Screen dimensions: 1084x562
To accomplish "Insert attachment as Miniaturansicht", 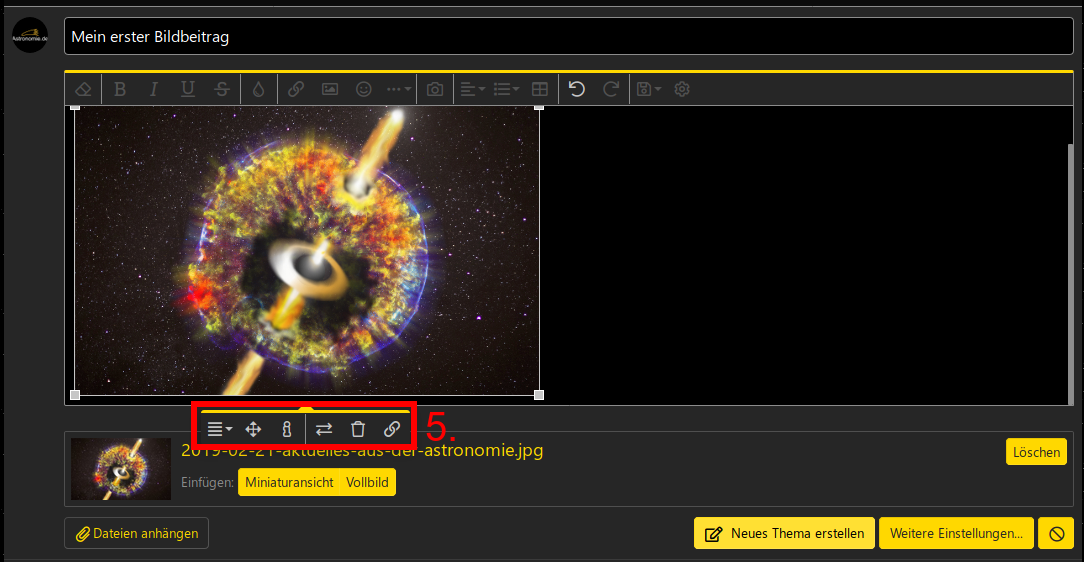I will pyautogui.click(x=289, y=483).
